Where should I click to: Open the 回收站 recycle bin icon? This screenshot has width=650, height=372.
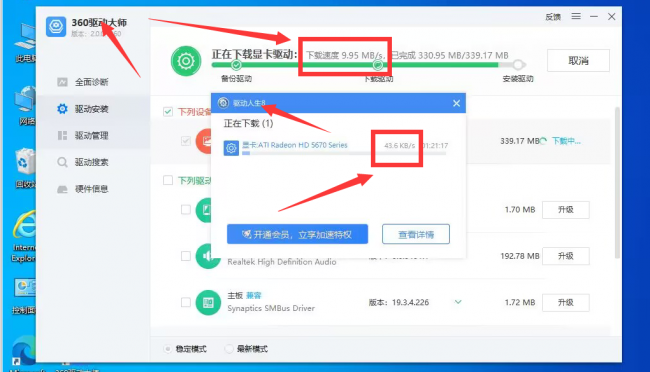click(26, 168)
